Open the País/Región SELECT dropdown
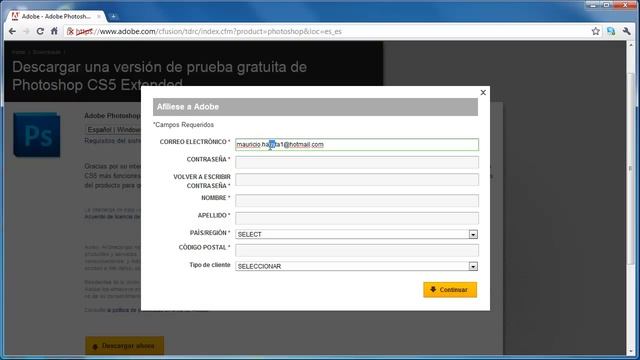Screen dimensions: 640x360 (x=357, y=234)
